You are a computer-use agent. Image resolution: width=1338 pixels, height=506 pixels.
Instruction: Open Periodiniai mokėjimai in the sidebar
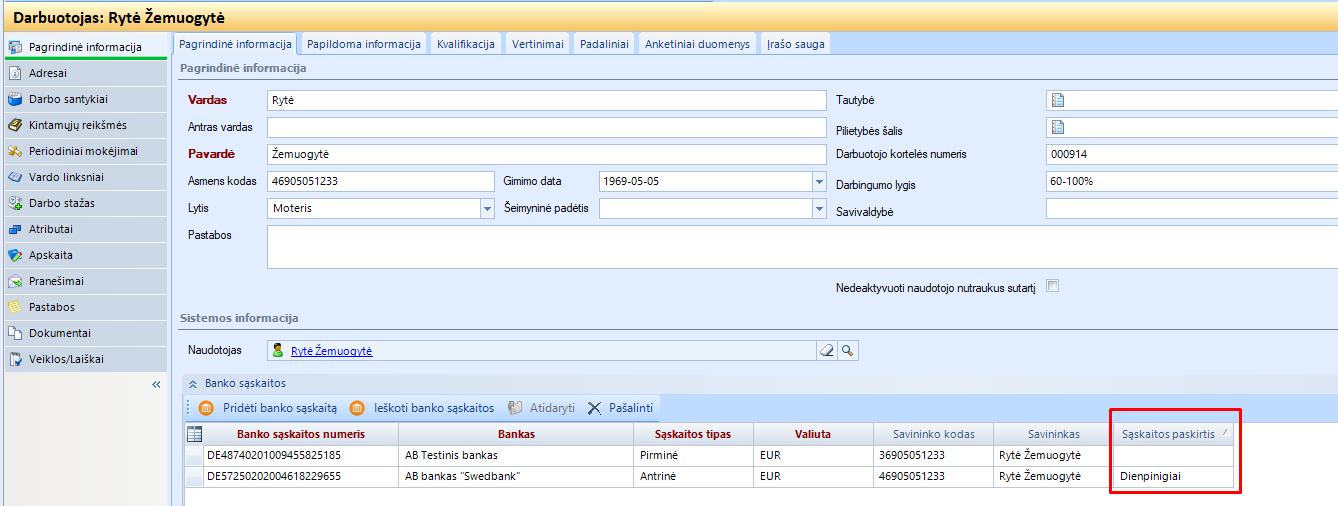click(x=83, y=151)
